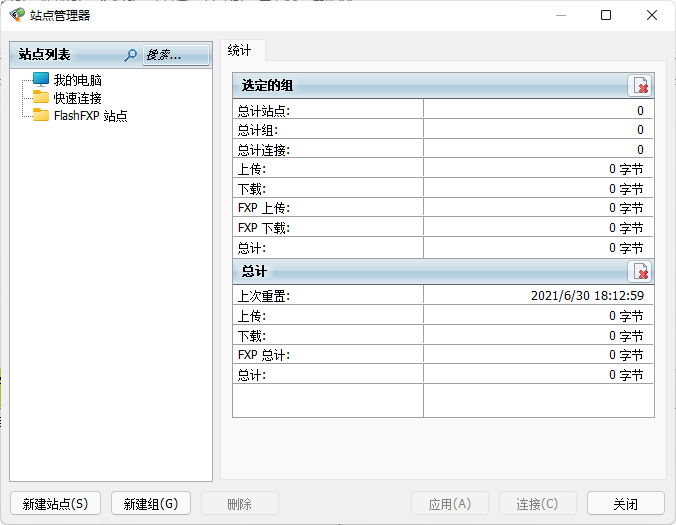The height and width of the screenshot is (525, 676).
Task: Reset the 总计 section statistics icon
Action: (640, 272)
